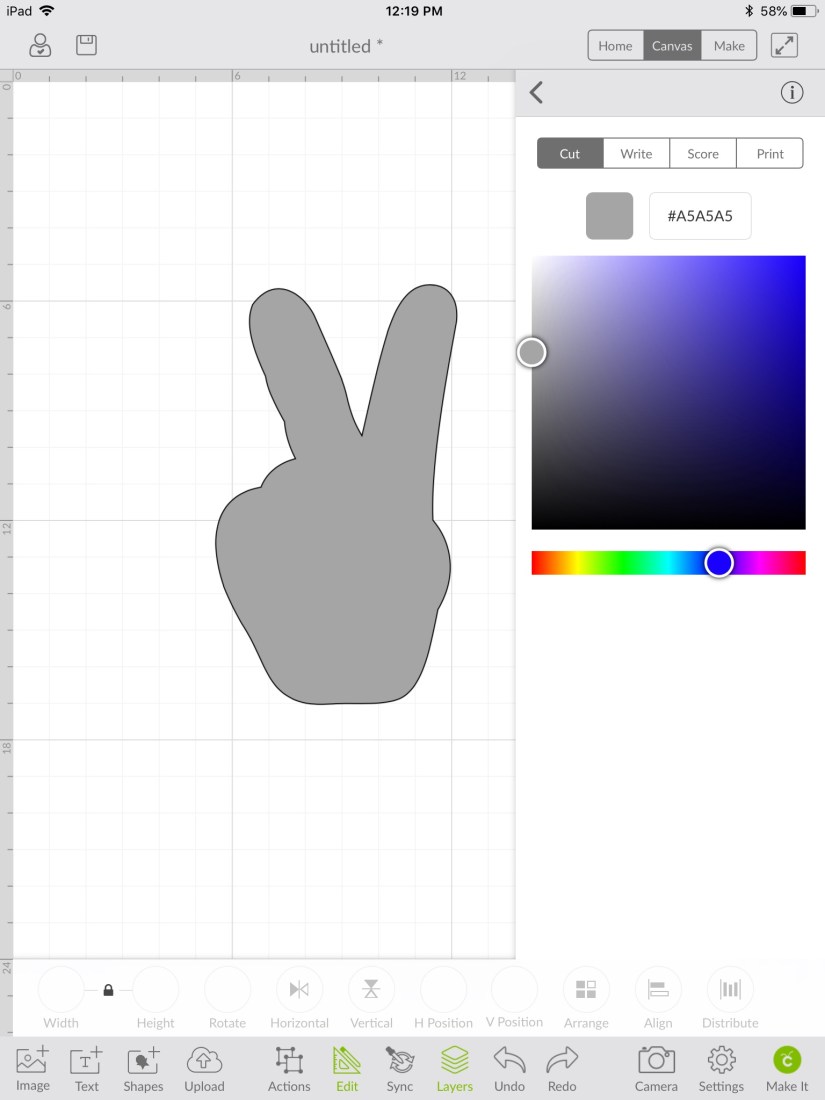This screenshot has width=825, height=1100.
Task: Open the Camera tool
Action: 656,1067
